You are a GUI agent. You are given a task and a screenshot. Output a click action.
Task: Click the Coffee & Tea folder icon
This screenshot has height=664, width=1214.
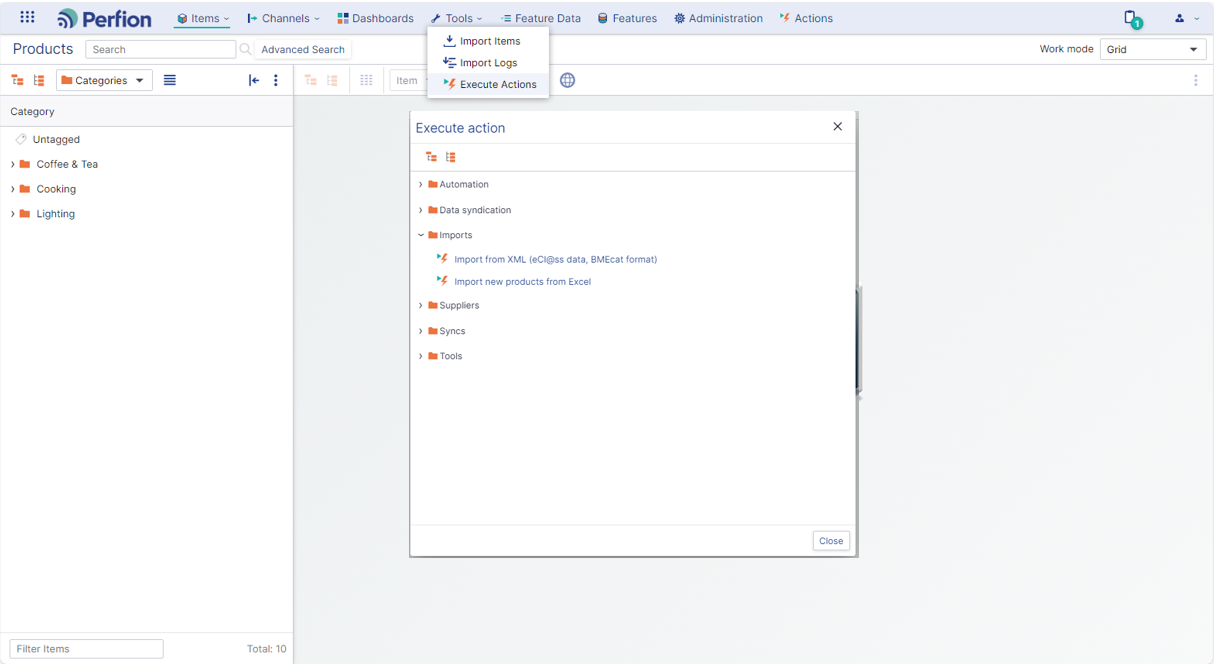[25, 164]
